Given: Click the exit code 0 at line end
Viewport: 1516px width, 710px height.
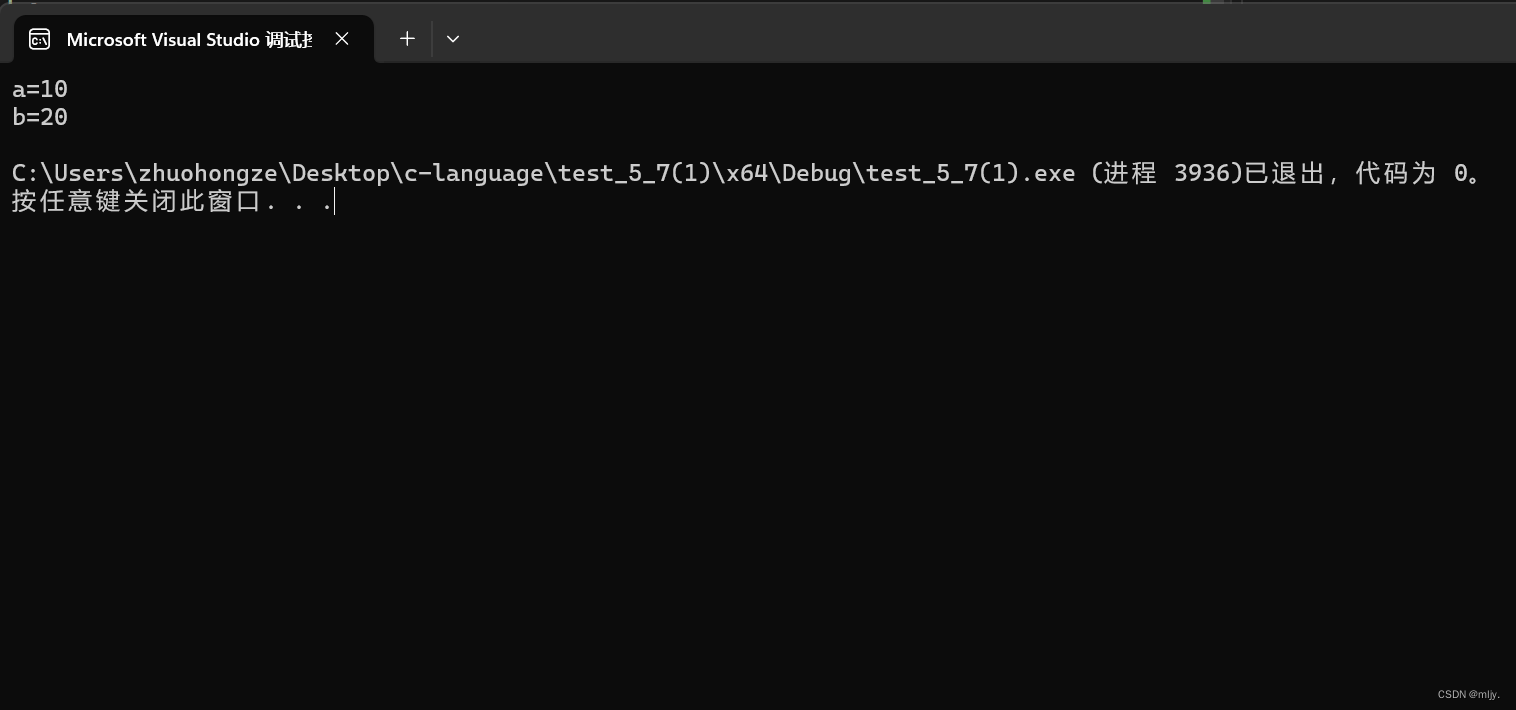Looking at the screenshot, I should point(1460,173).
